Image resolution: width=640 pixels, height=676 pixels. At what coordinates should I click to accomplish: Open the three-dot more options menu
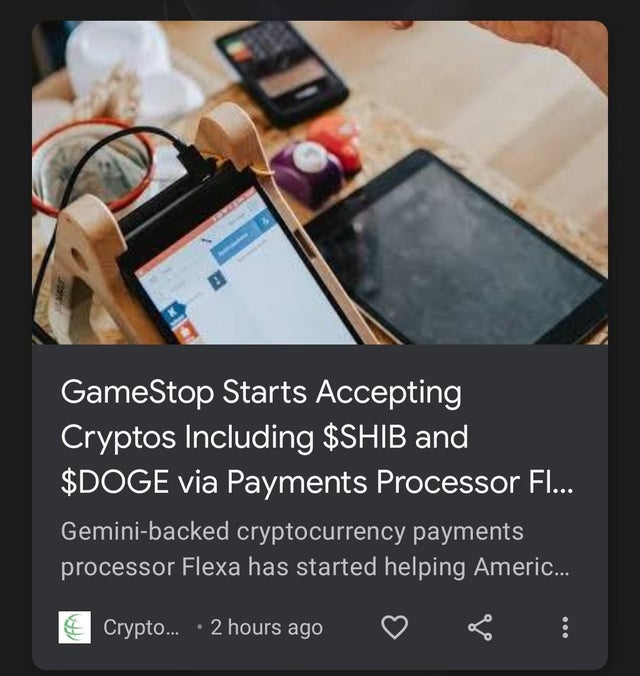click(565, 627)
